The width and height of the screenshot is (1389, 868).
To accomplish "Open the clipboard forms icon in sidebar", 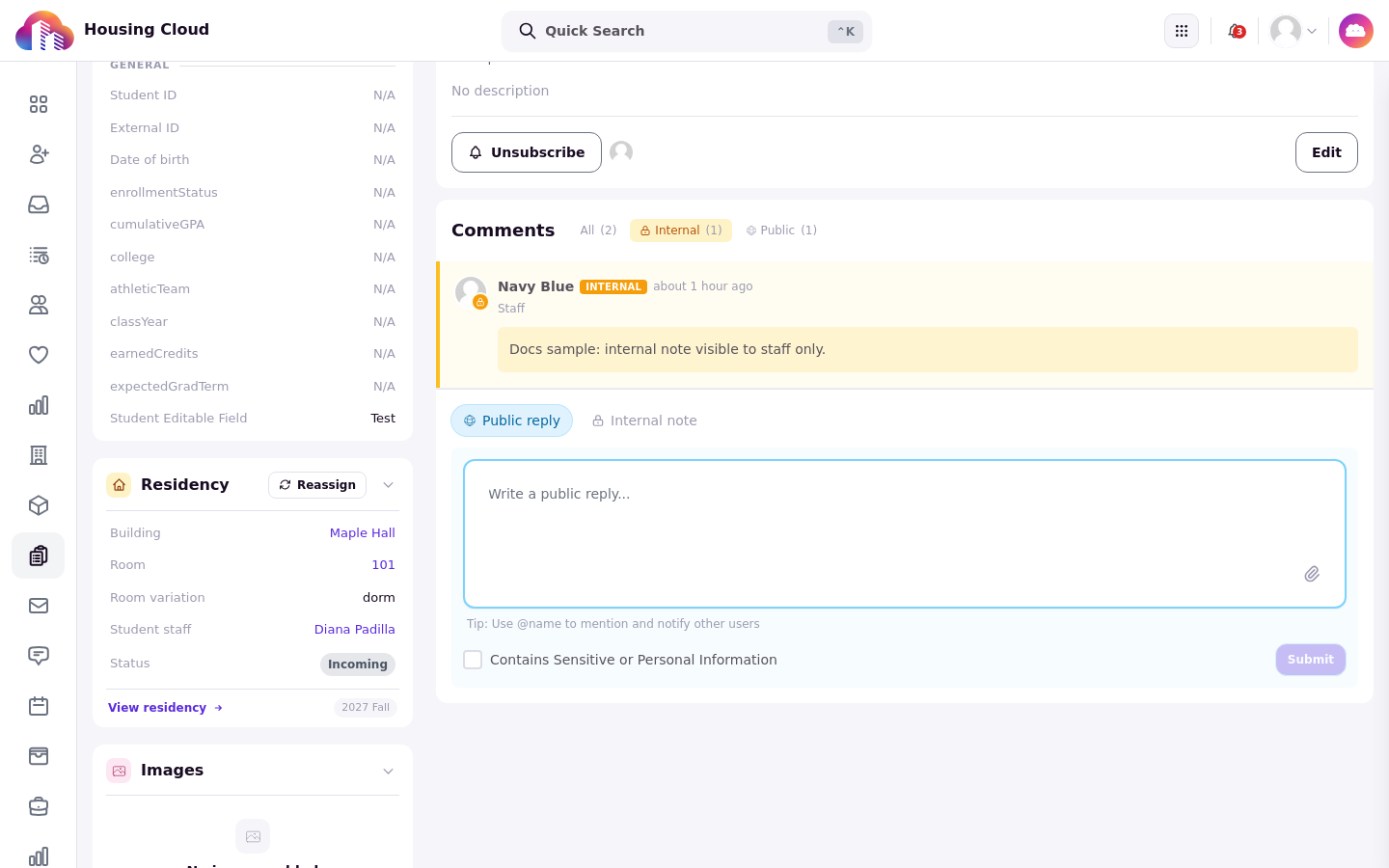I will pyautogui.click(x=39, y=556).
